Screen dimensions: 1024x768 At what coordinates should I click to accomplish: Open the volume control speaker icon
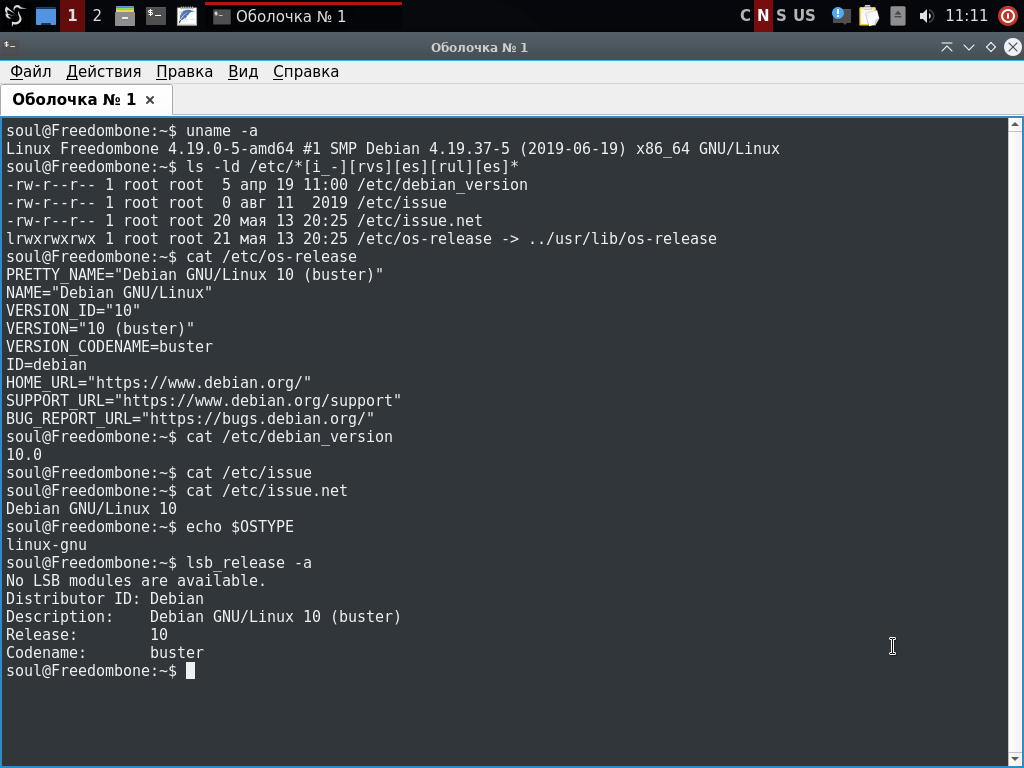click(926, 16)
